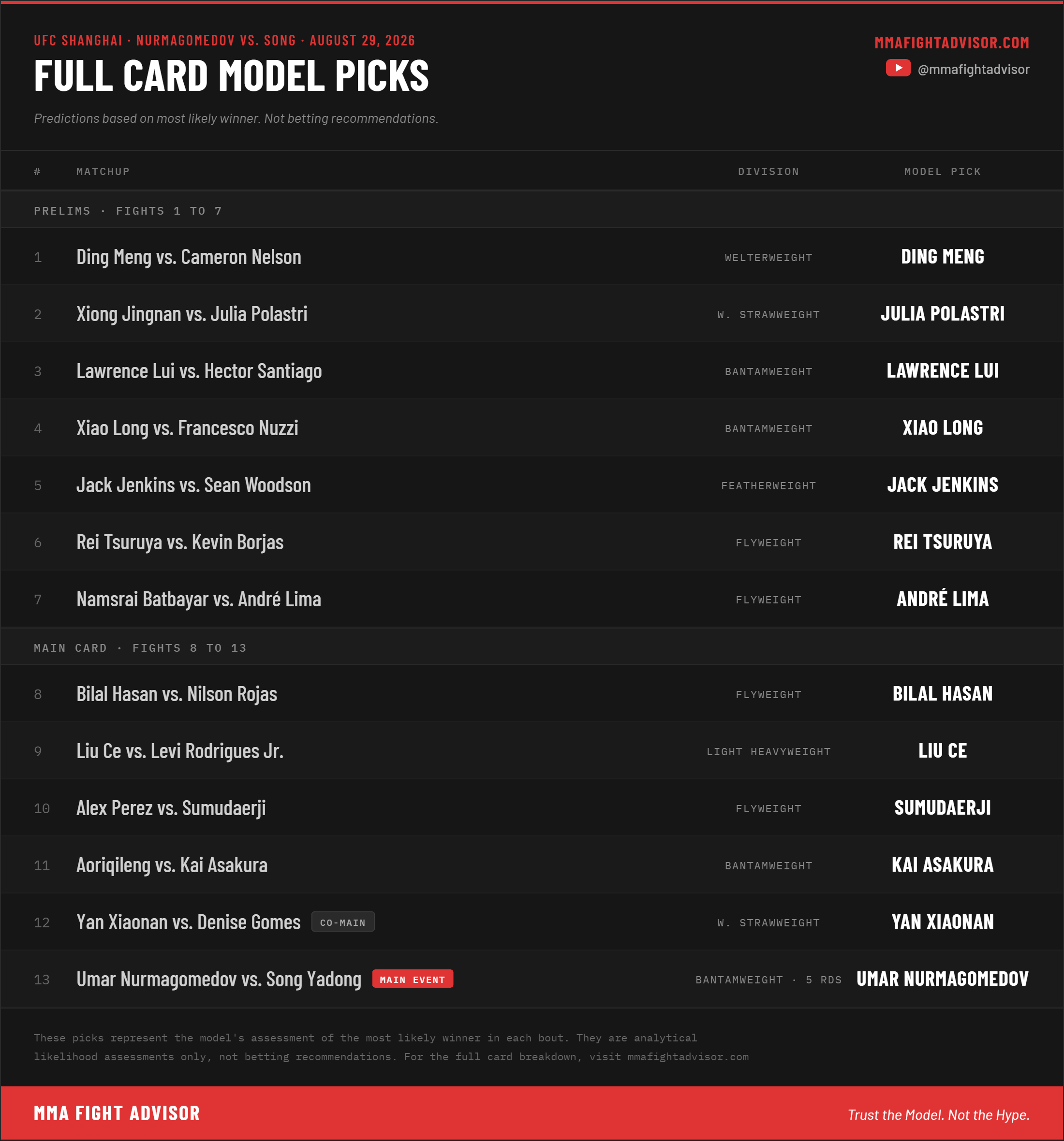Click the MMA FIGHT ADVISOR footer logo
This screenshot has width=1064, height=1141.
point(117,1113)
